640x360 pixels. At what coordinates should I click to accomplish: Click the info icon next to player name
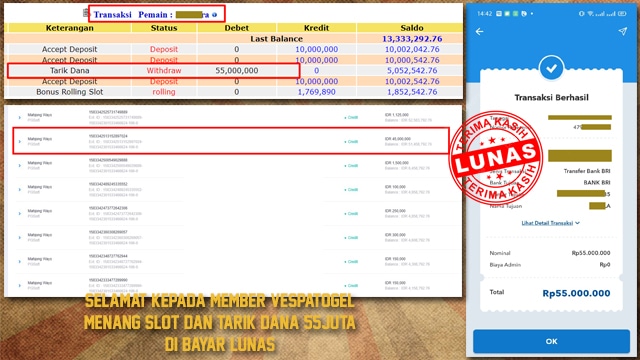click(x=215, y=15)
